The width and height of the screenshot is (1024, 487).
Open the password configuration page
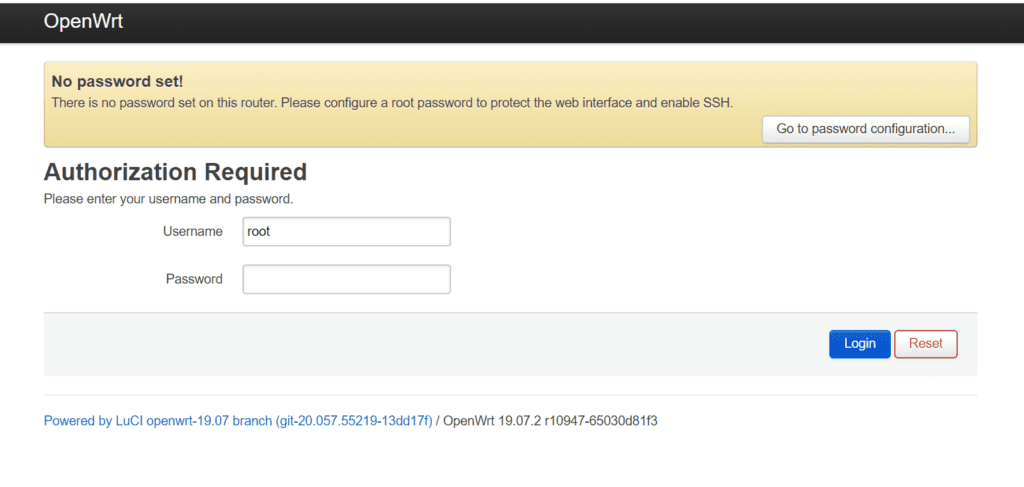865,129
